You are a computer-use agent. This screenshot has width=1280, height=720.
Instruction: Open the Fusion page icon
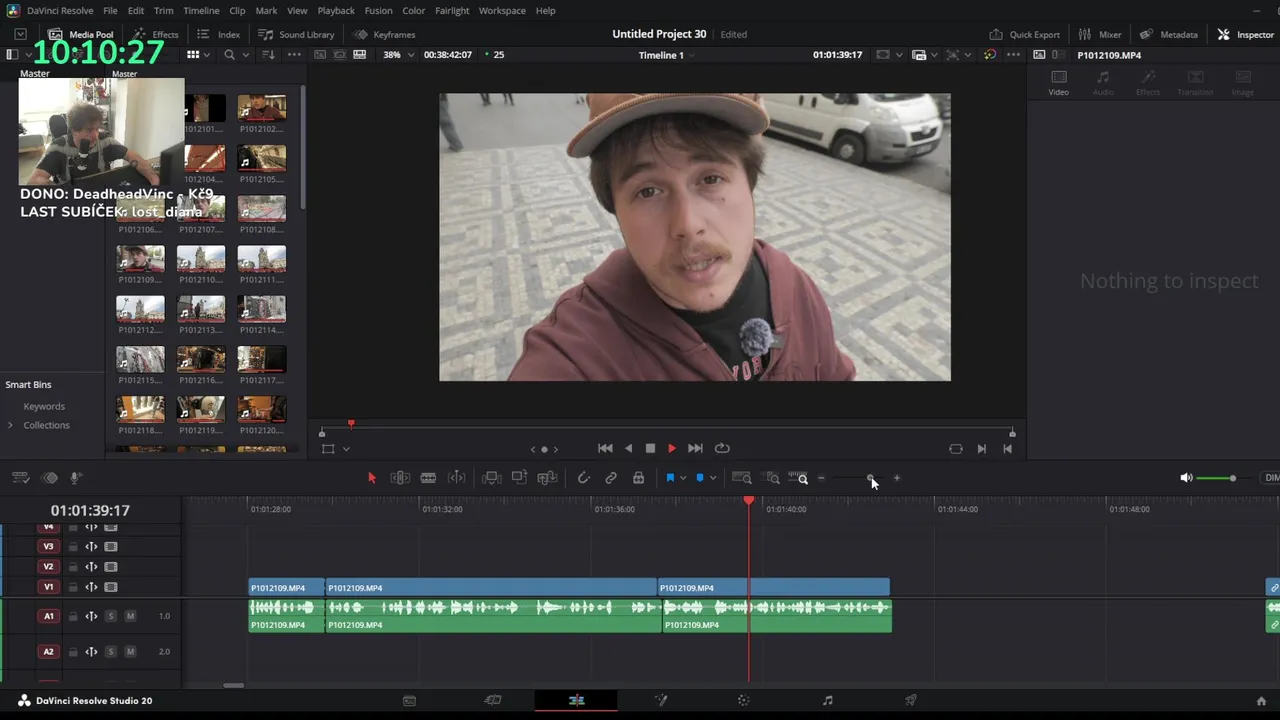(x=660, y=701)
